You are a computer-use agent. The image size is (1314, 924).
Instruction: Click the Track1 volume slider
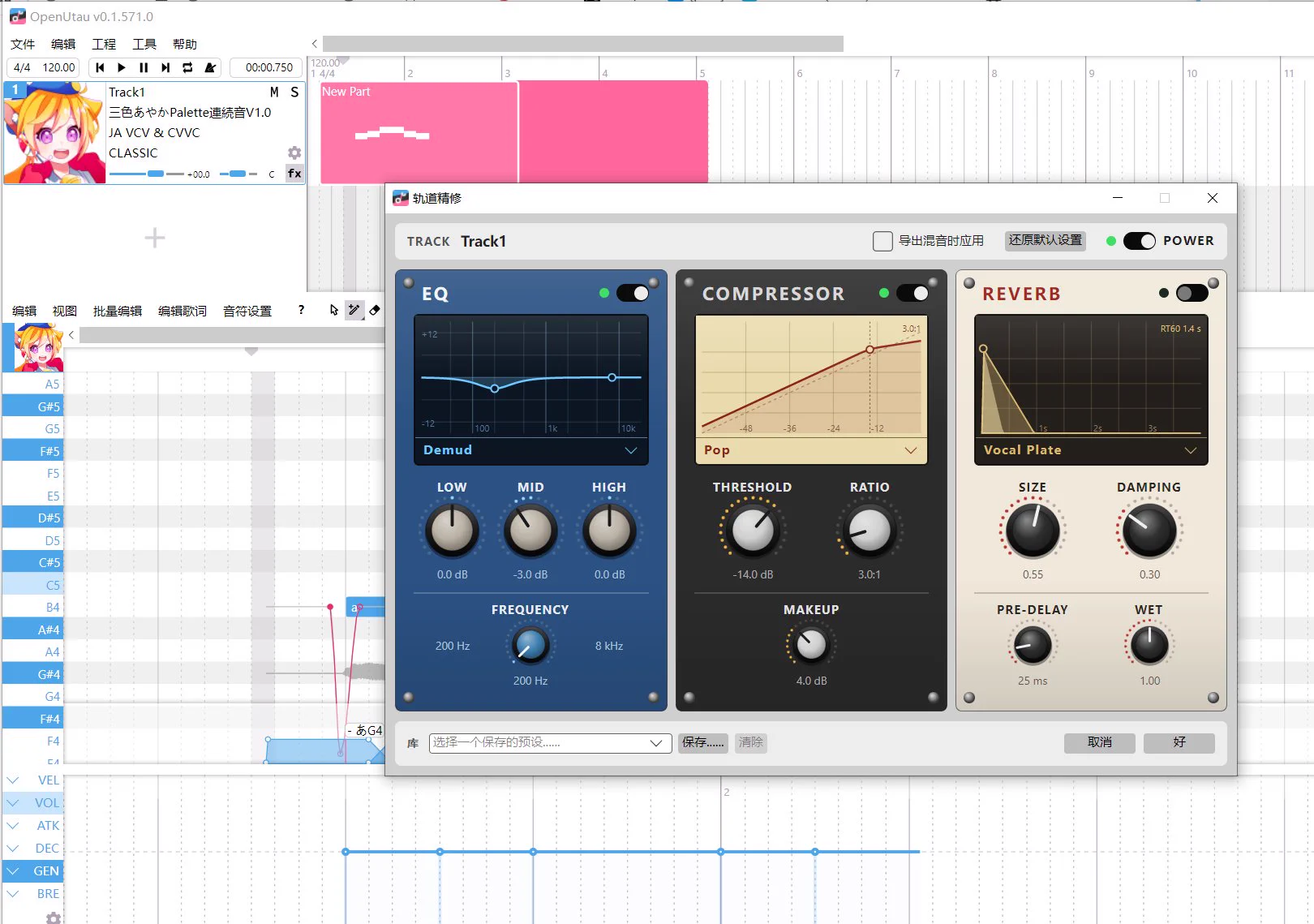point(147,174)
